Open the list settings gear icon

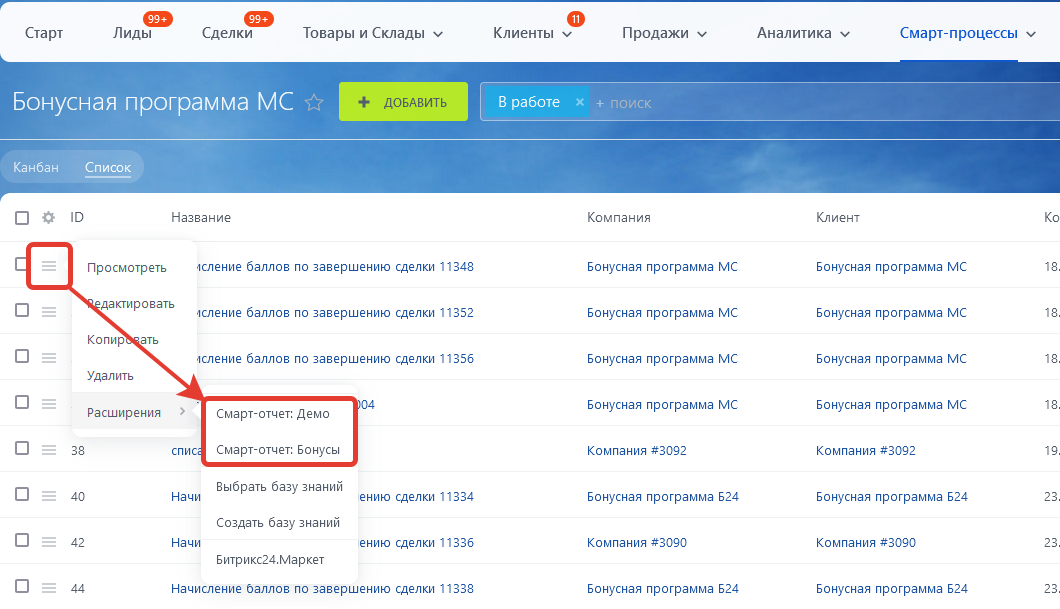pyautogui.click(x=48, y=218)
